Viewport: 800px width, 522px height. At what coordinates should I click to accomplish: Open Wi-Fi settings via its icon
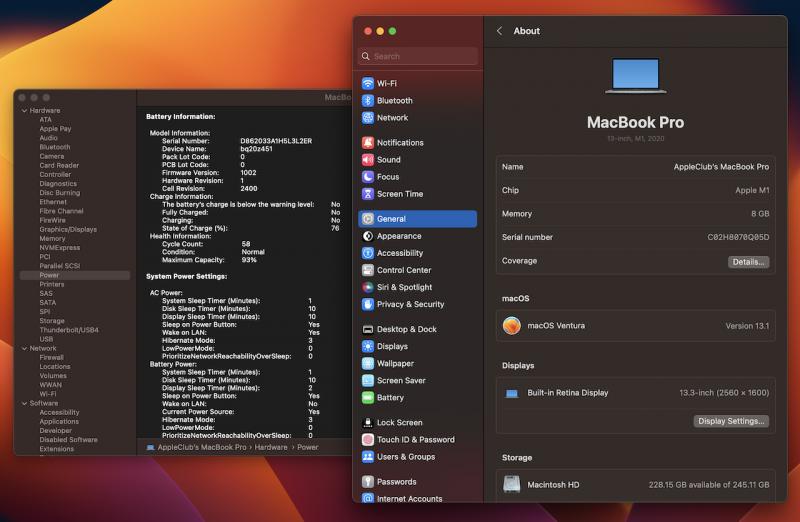368,84
